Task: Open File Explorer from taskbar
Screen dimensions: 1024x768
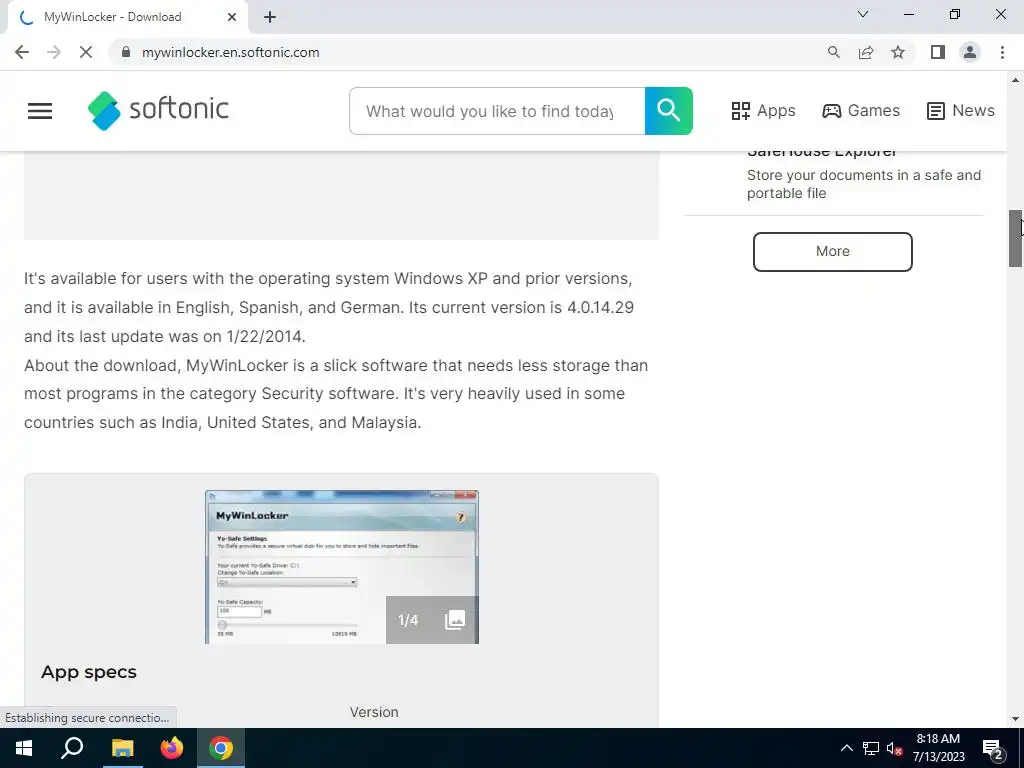Action: pyautogui.click(x=122, y=748)
